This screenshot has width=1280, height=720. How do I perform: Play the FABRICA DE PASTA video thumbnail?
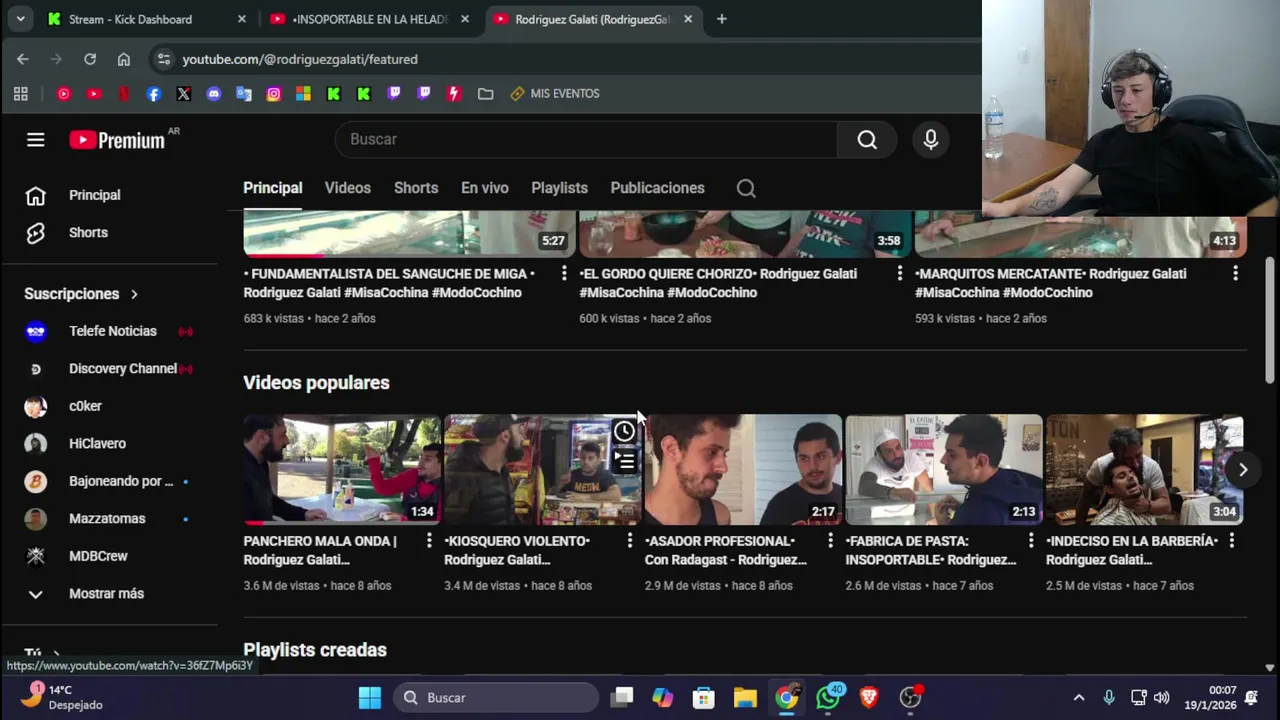pos(944,469)
